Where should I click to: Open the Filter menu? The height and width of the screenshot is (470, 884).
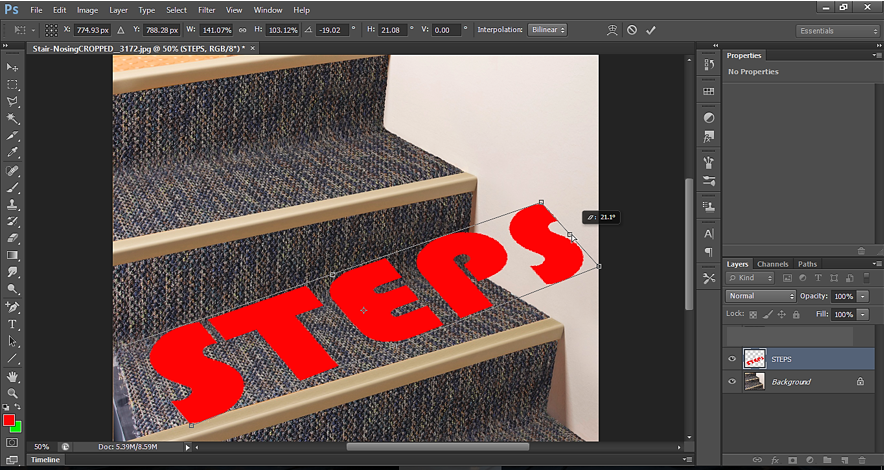tap(206, 10)
